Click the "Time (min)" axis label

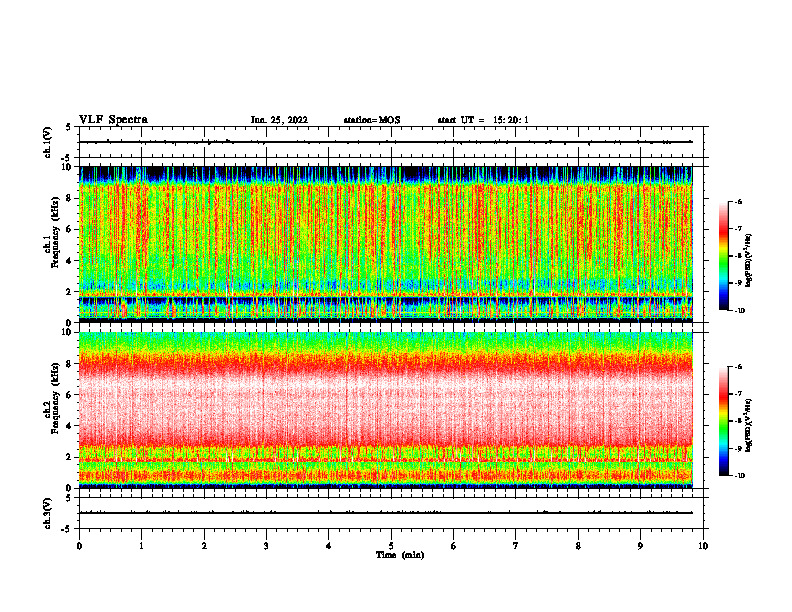[x=400, y=555]
